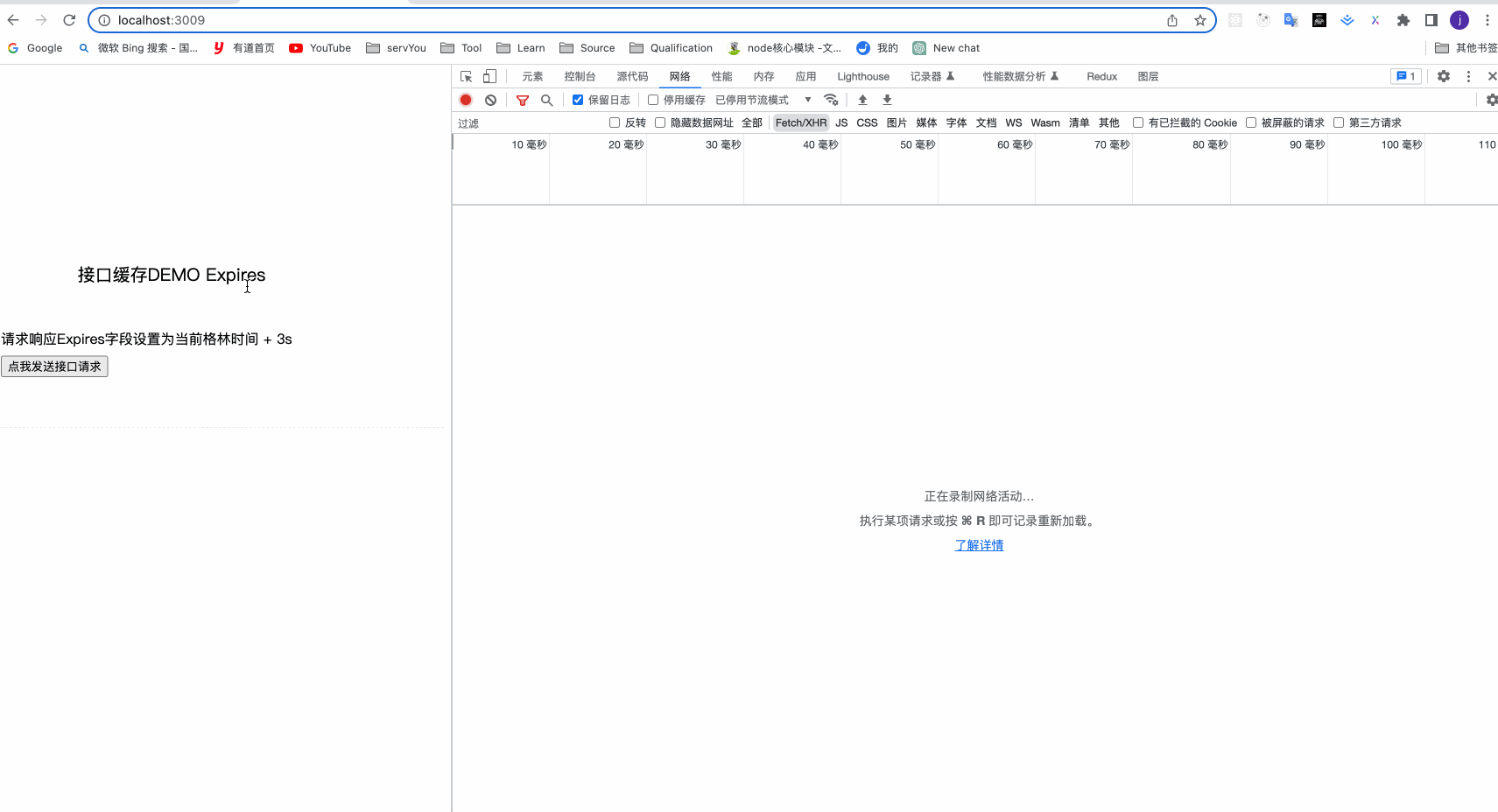This screenshot has height=812, width=1498.
Task: Filter requests by CSS type
Action: 867,122
